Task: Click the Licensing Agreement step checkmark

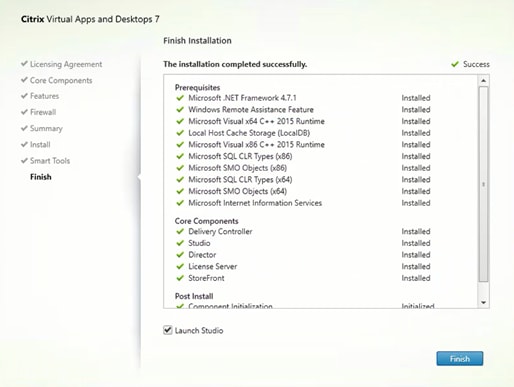Action: click(24, 63)
